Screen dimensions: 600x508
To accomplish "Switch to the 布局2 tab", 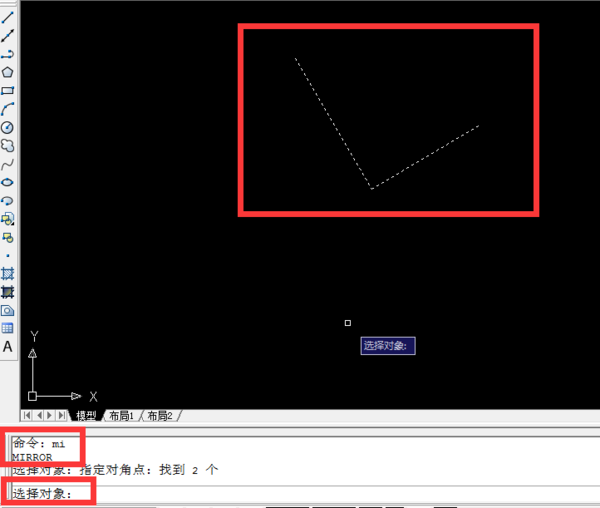I will (160, 416).
